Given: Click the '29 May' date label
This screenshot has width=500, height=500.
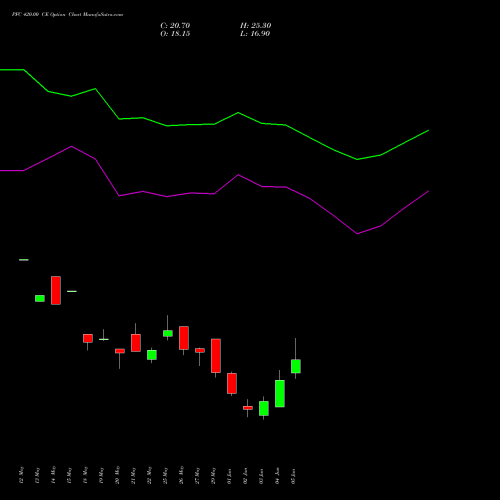Looking at the screenshot, I should click(x=214, y=476).
